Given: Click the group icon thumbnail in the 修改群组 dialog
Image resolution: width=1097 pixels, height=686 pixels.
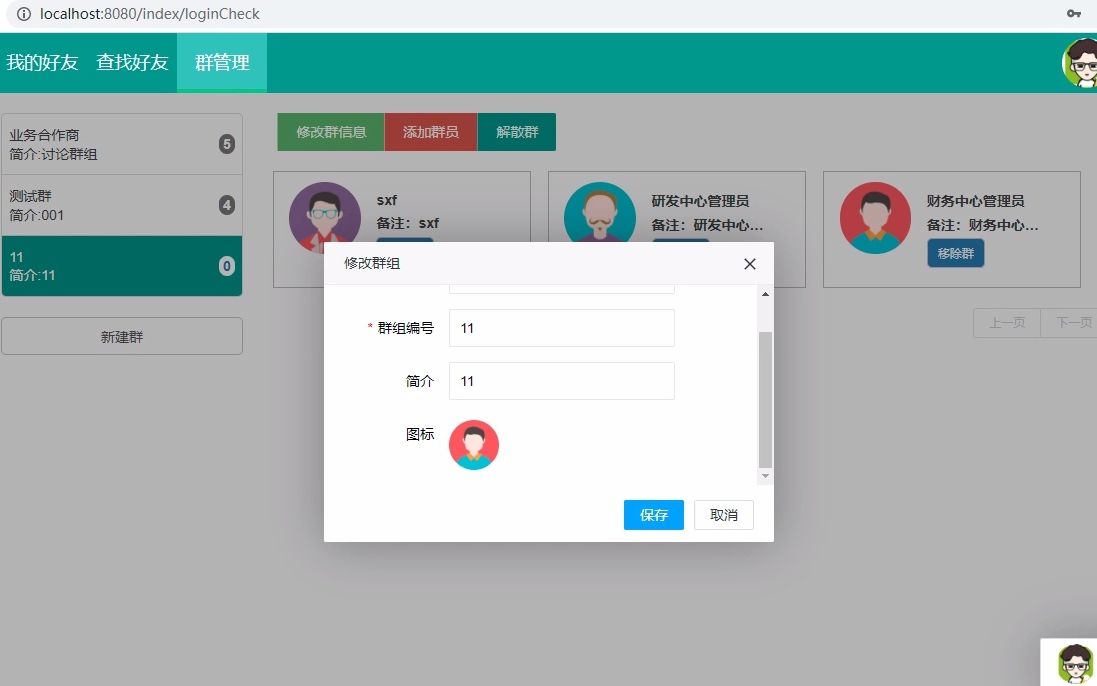Looking at the screenshot, I should [x=473, y=443].
